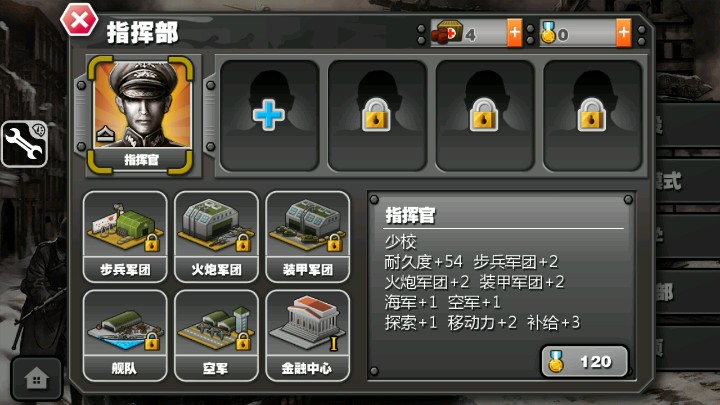
Task: Add more supply crates with plus button
Action: (514, 33)
